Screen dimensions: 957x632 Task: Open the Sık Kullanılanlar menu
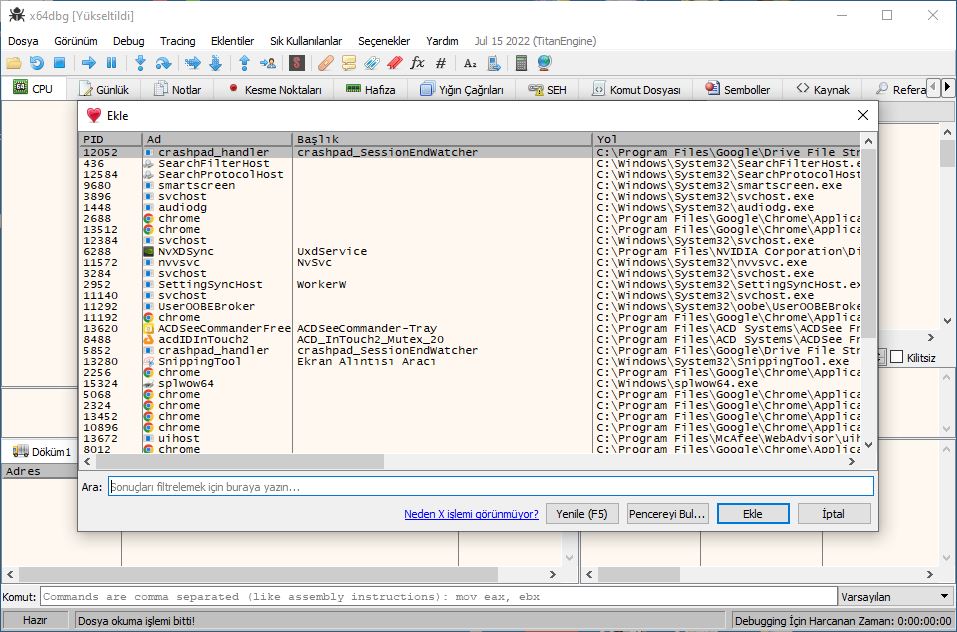306,41
